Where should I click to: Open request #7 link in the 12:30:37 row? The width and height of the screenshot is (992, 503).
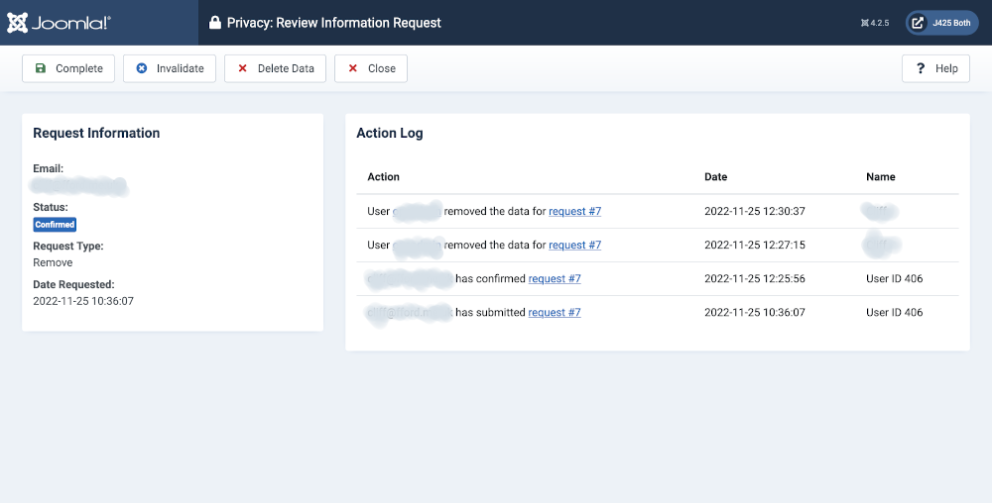tap(574, 211)
